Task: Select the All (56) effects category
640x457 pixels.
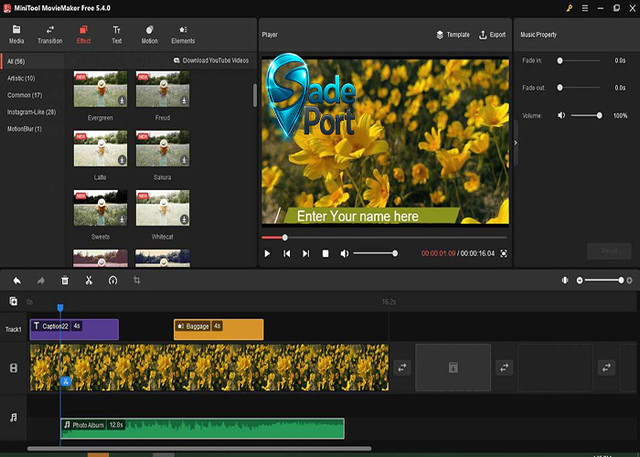Action: coord(32,61)
